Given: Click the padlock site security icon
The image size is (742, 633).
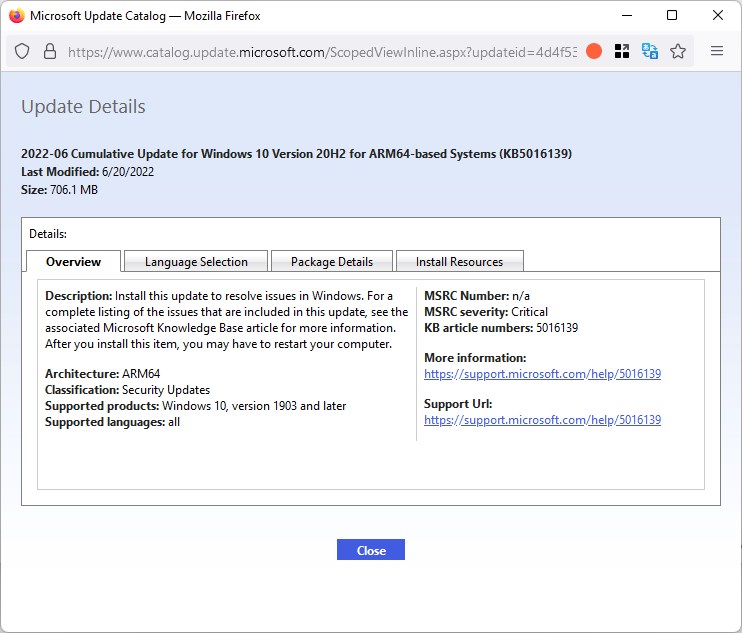Looking at the screenshot, I should click(x=50, y=51).
